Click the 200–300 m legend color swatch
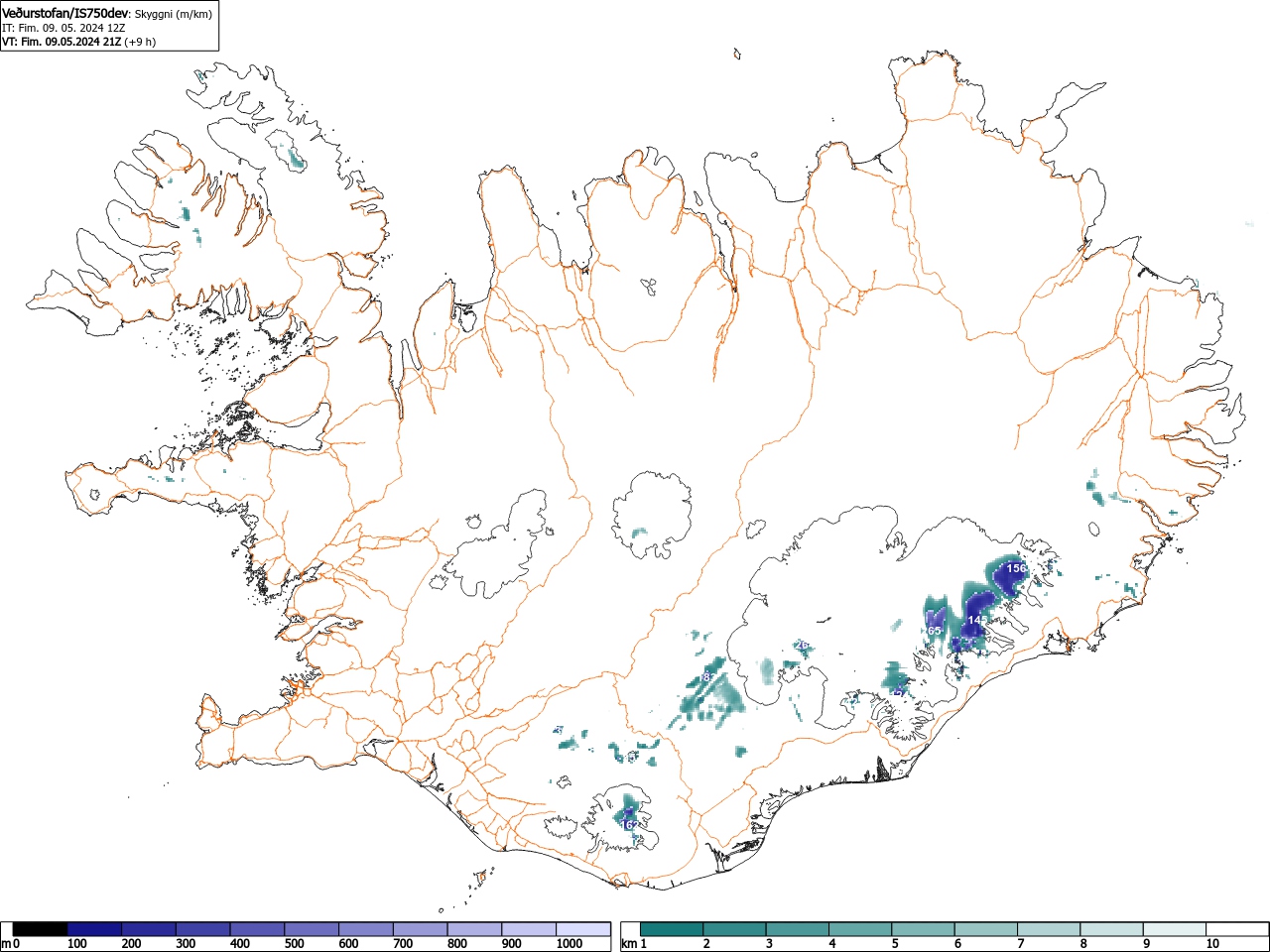 point(149,929)
